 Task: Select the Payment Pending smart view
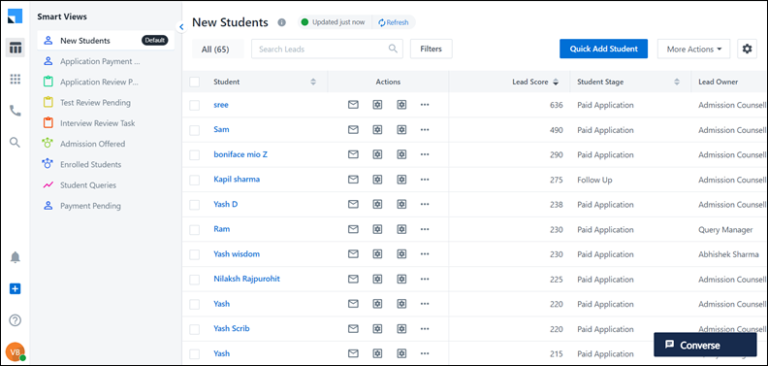[x=106, y=206]
